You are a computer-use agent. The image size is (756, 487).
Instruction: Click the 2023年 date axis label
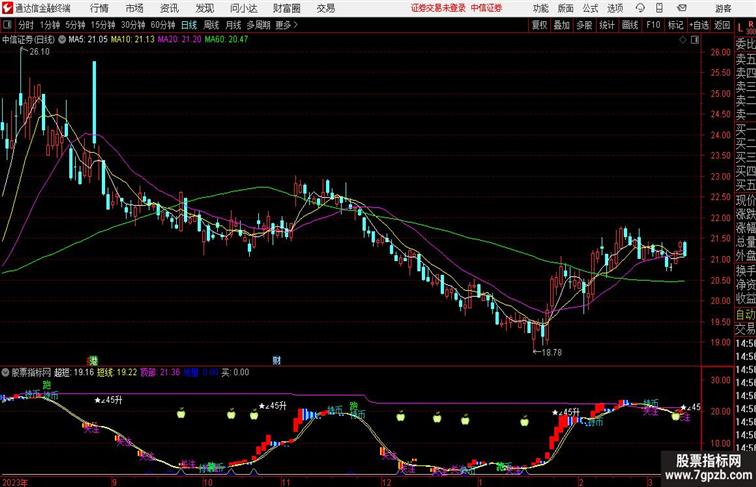click(x=14, y=482)
